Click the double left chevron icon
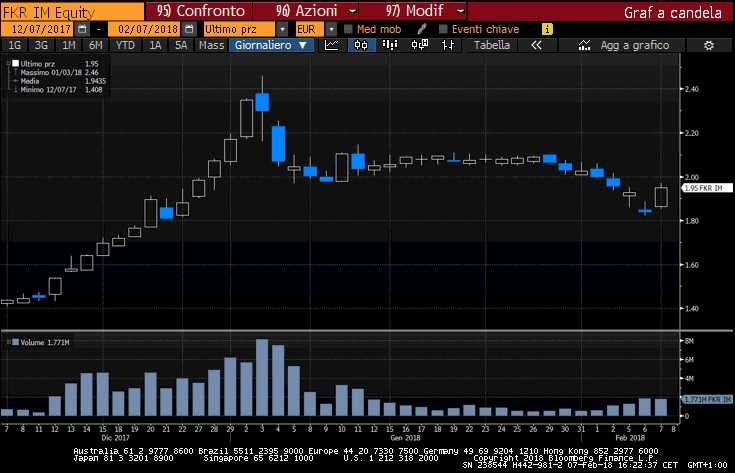This screenshot has width=735, height=473. click(x=537, y=45)
